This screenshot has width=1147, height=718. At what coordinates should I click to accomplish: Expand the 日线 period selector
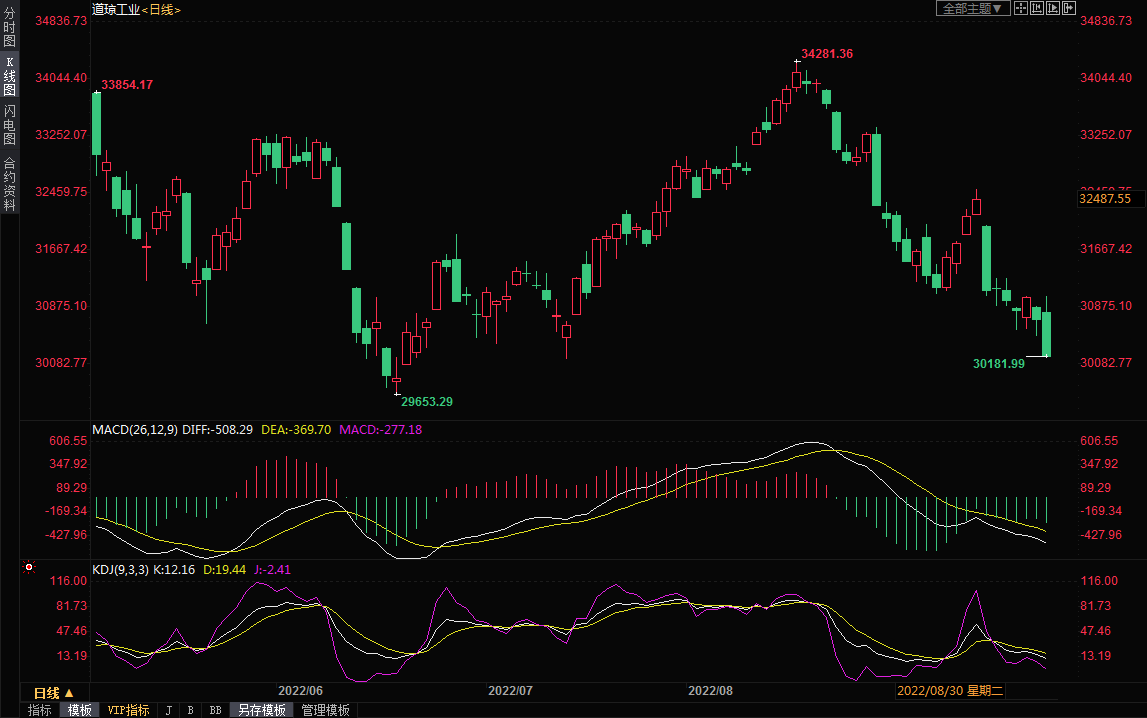pos(53,693)
